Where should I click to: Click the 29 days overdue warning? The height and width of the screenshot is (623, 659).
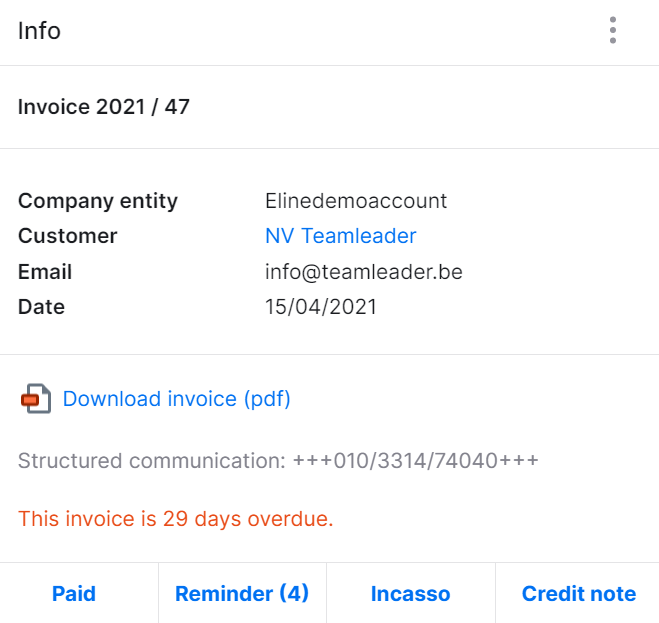(176, 518)
